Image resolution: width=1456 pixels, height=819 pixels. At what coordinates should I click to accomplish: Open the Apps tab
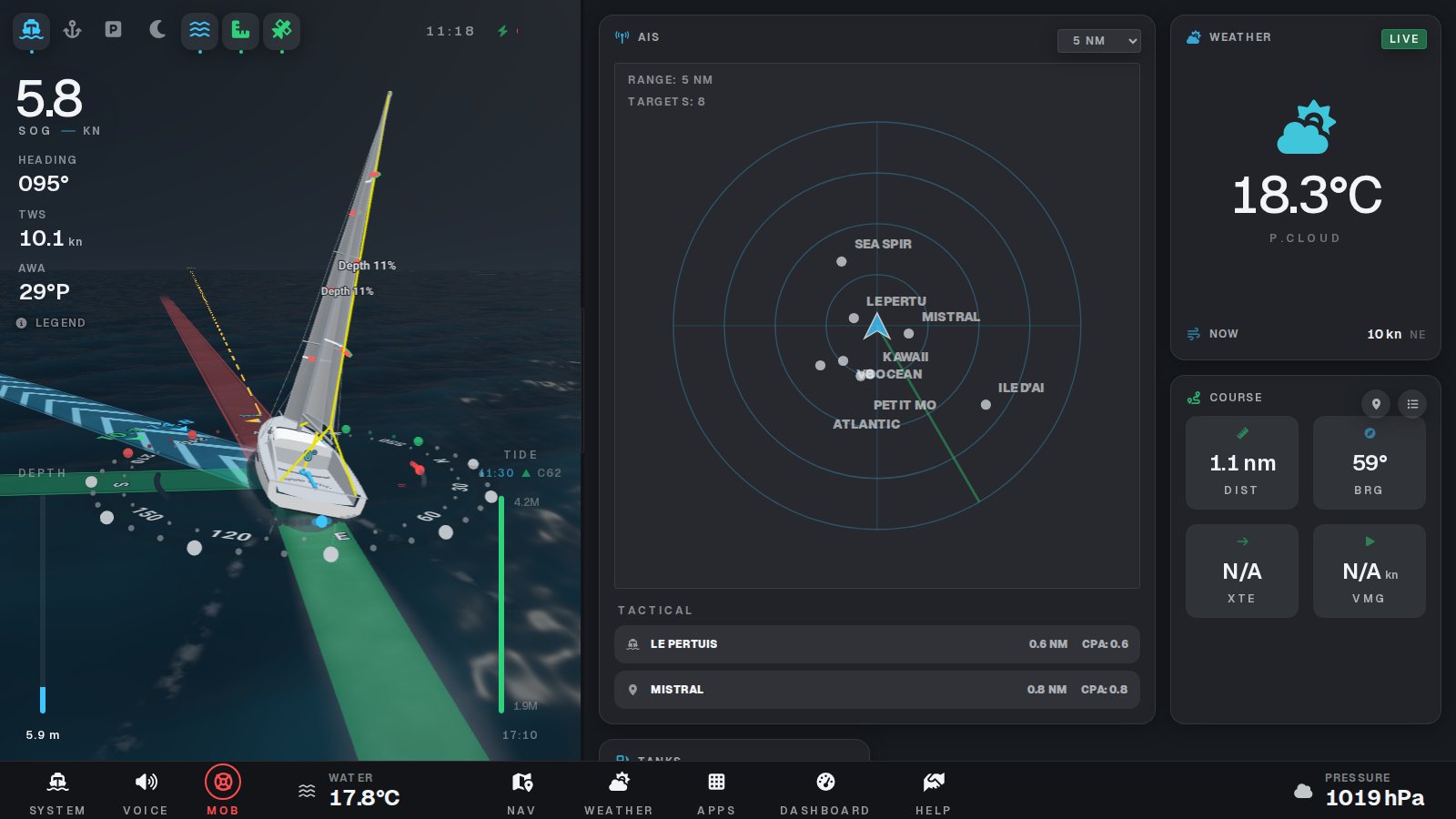tap(716, 792)
